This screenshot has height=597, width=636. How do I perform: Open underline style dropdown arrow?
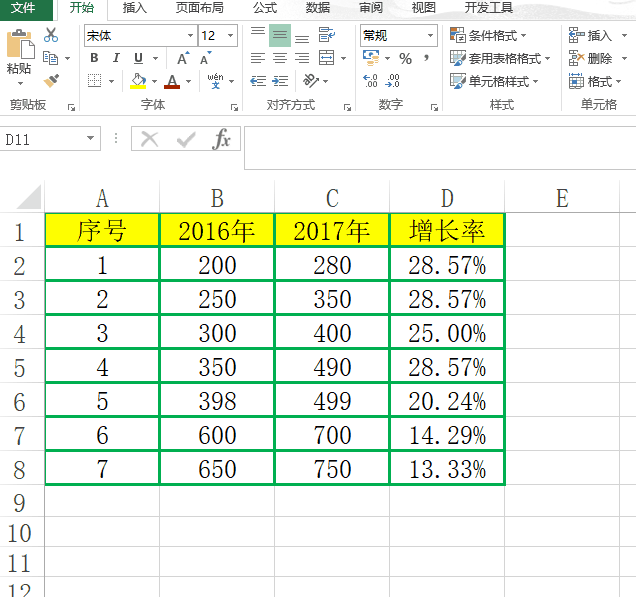(x=155, y=58)
